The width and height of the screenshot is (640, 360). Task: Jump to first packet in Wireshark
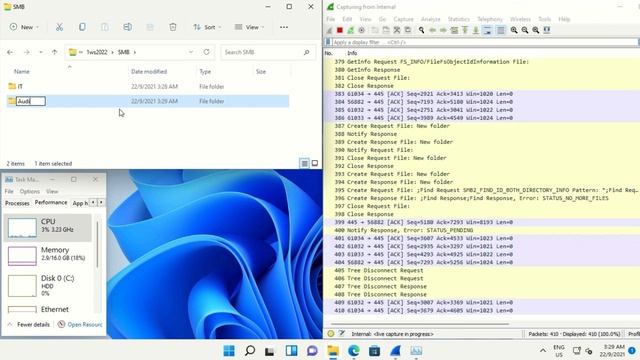[465, 30]
